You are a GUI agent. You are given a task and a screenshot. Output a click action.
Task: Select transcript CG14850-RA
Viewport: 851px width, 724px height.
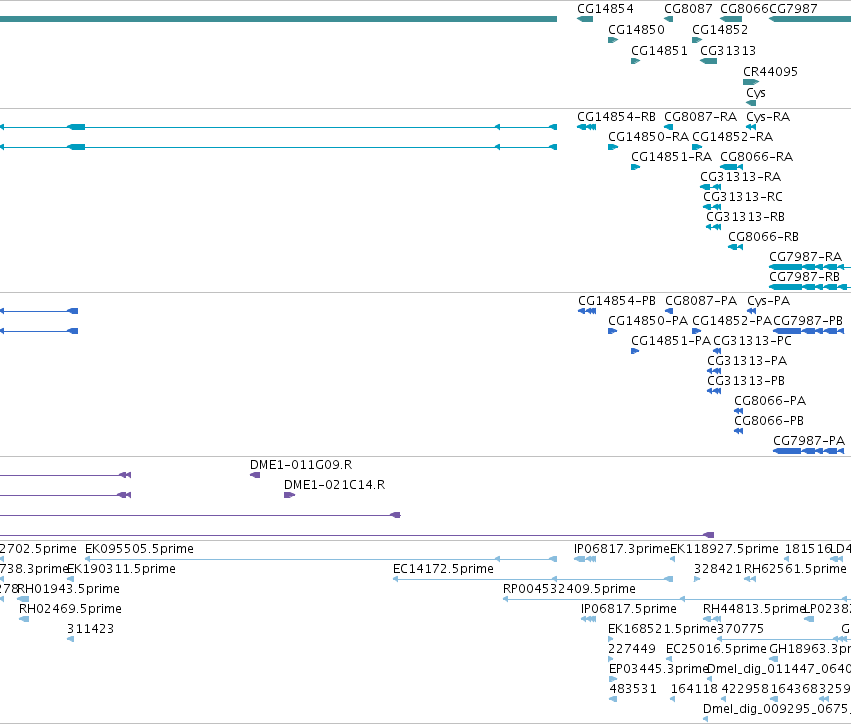[648, 137]
